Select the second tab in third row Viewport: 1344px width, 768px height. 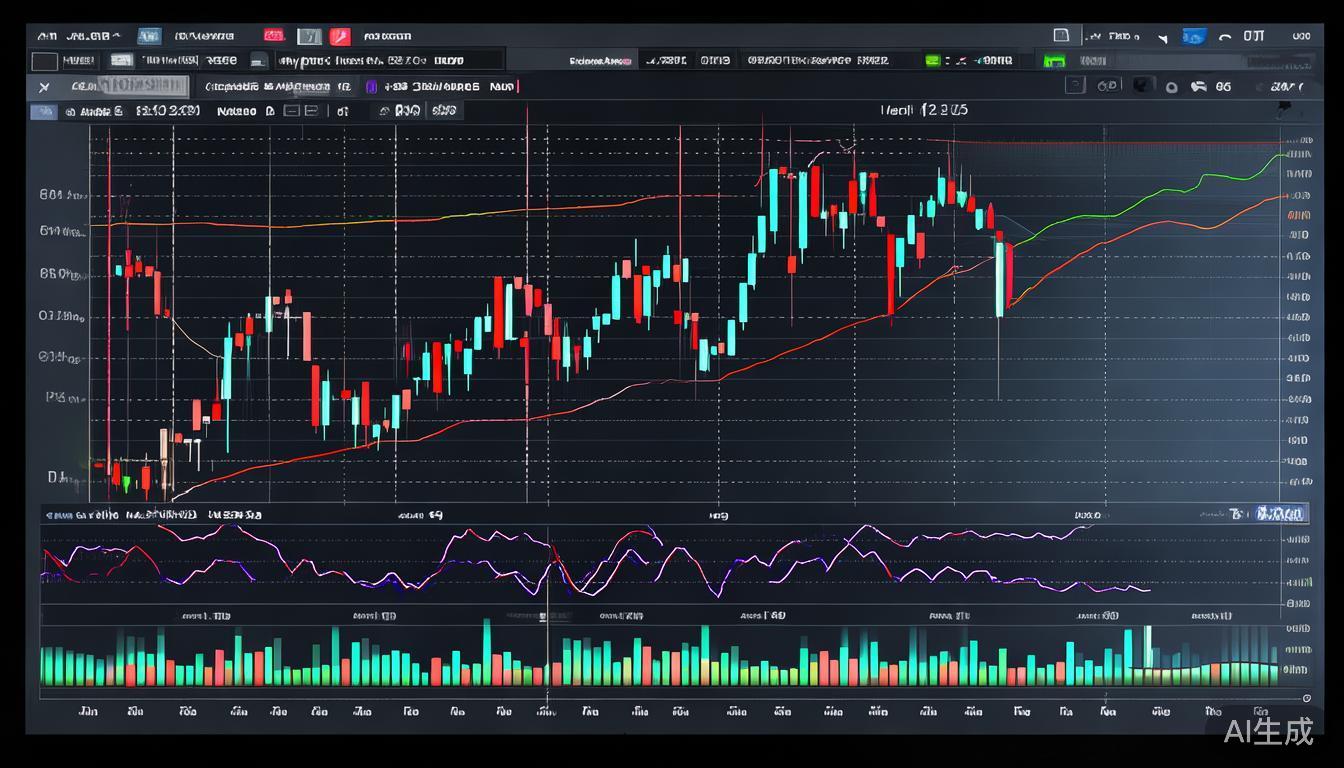coord(275,87)
